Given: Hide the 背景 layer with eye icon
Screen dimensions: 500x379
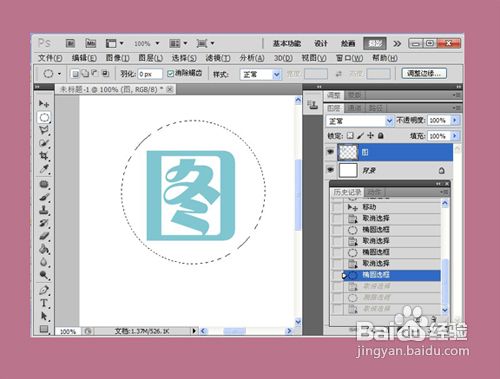Looking at the screenshot, I should [x=330, y=170].
